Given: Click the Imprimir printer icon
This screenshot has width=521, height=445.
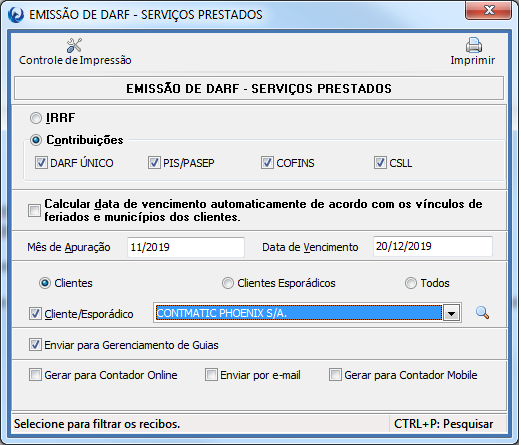Looking at the screenshot, I should (x=473, y=45).
